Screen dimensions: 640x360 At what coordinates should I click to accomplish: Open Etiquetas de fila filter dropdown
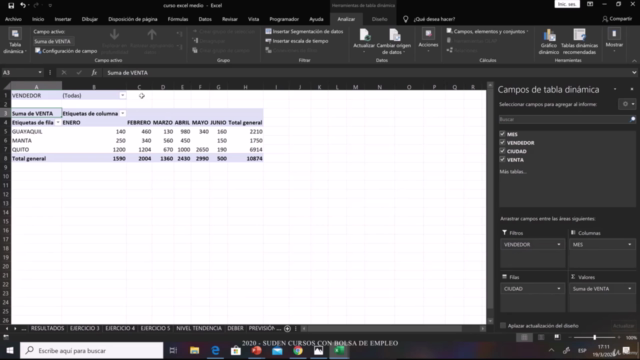[58, 122]
